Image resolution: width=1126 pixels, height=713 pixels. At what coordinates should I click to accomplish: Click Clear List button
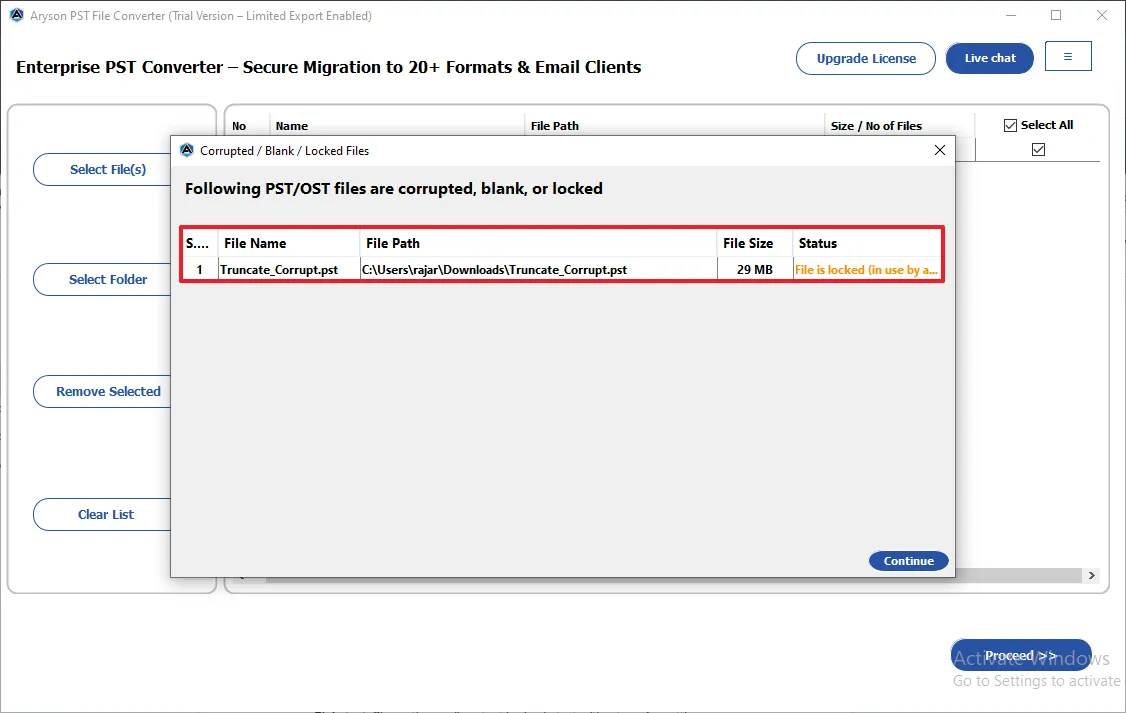click(x=102, y=514)
